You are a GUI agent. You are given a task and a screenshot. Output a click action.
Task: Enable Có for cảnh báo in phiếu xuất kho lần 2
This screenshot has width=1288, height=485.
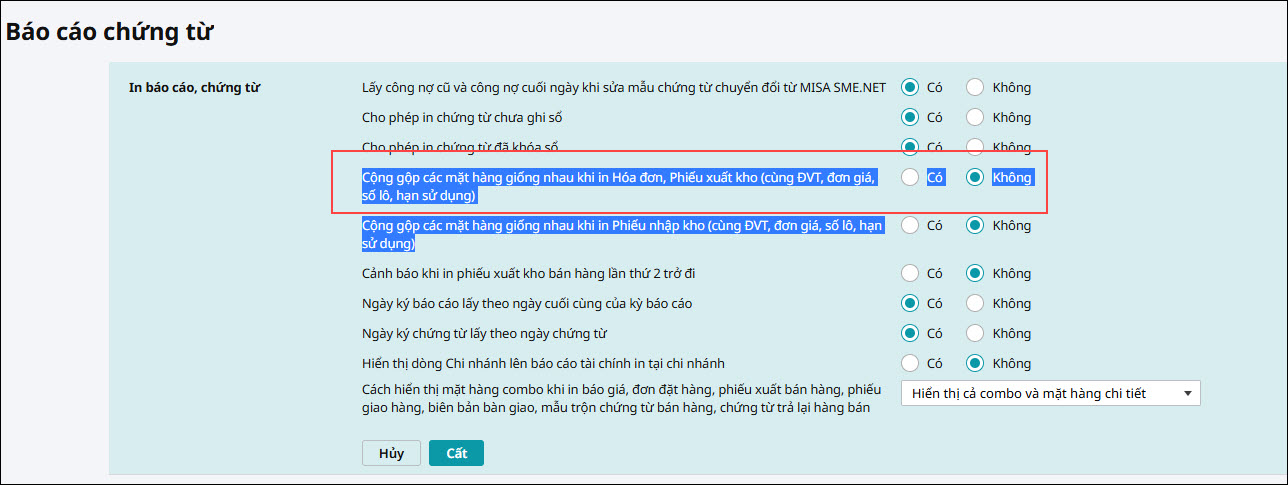tap(910, 273)
